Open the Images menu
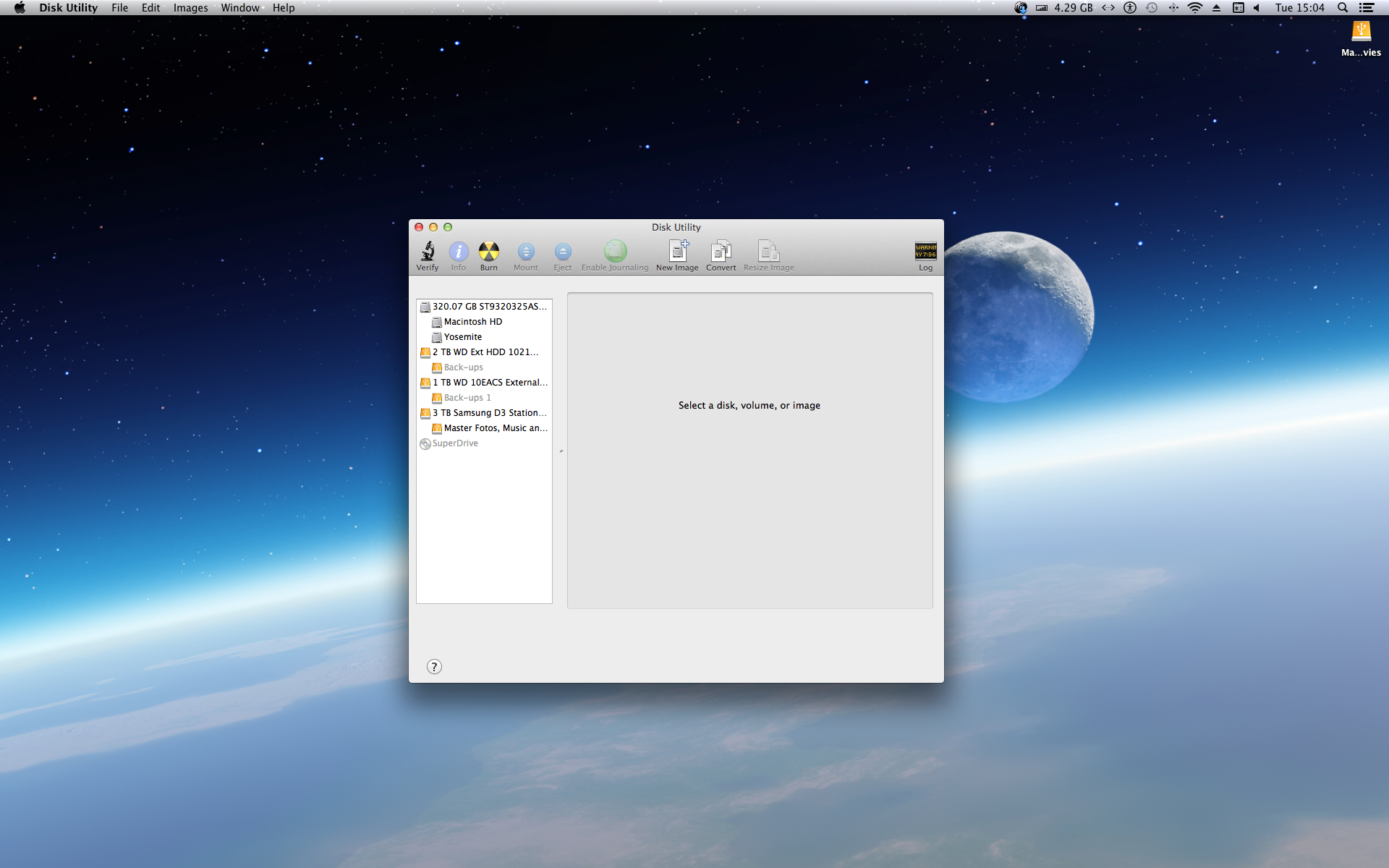Screen dimensions: 1389x868 190,8
